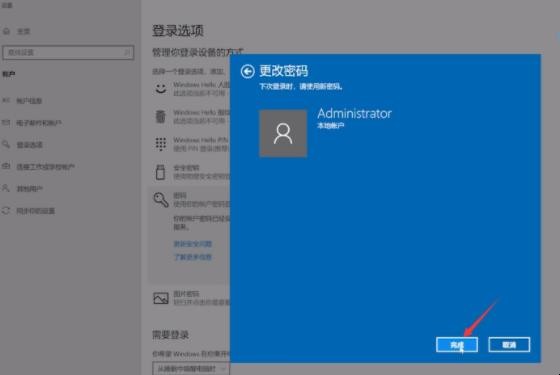560x375 pixels.
Task: Click the 本地帐户 label under Administrator
Action: tap(331, 126)
